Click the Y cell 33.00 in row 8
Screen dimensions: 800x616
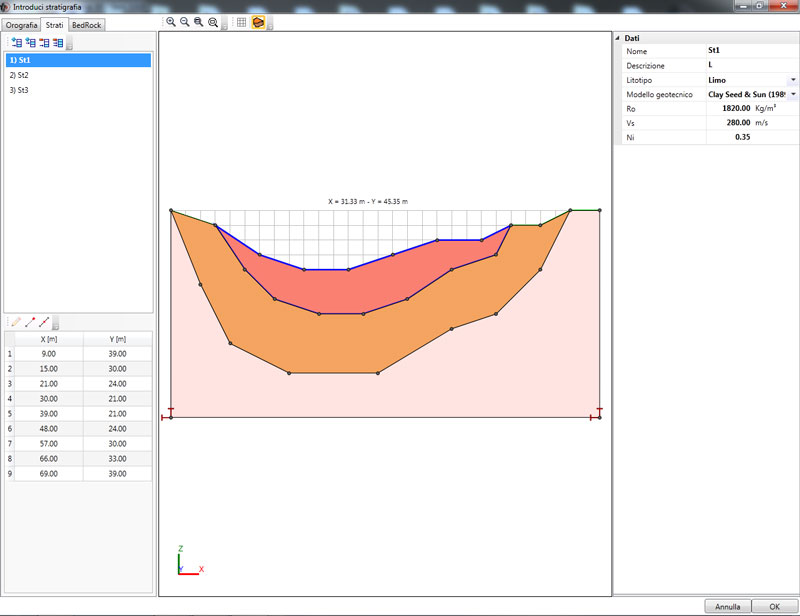click(117, 459)
